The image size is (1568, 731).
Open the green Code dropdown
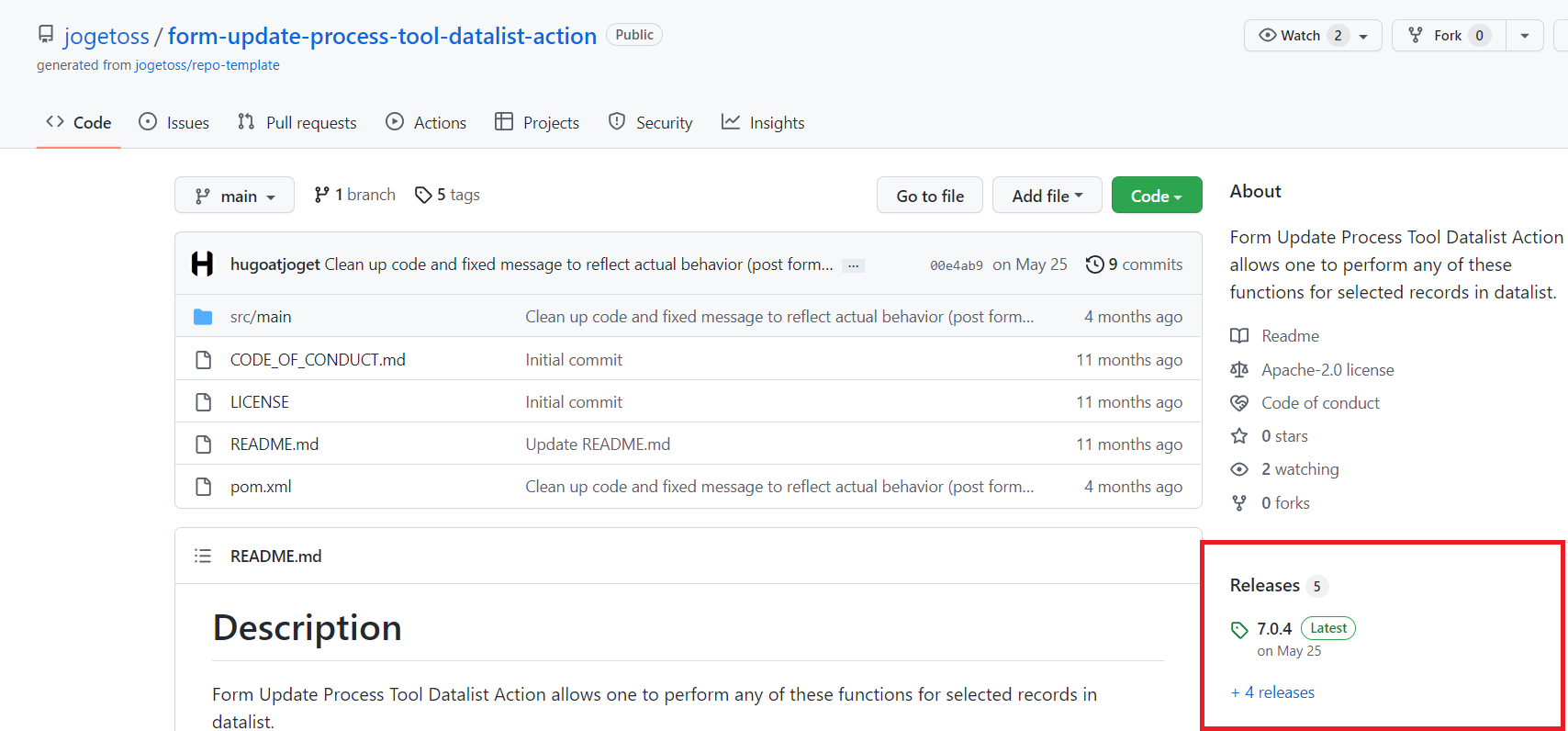[1156, 196]
